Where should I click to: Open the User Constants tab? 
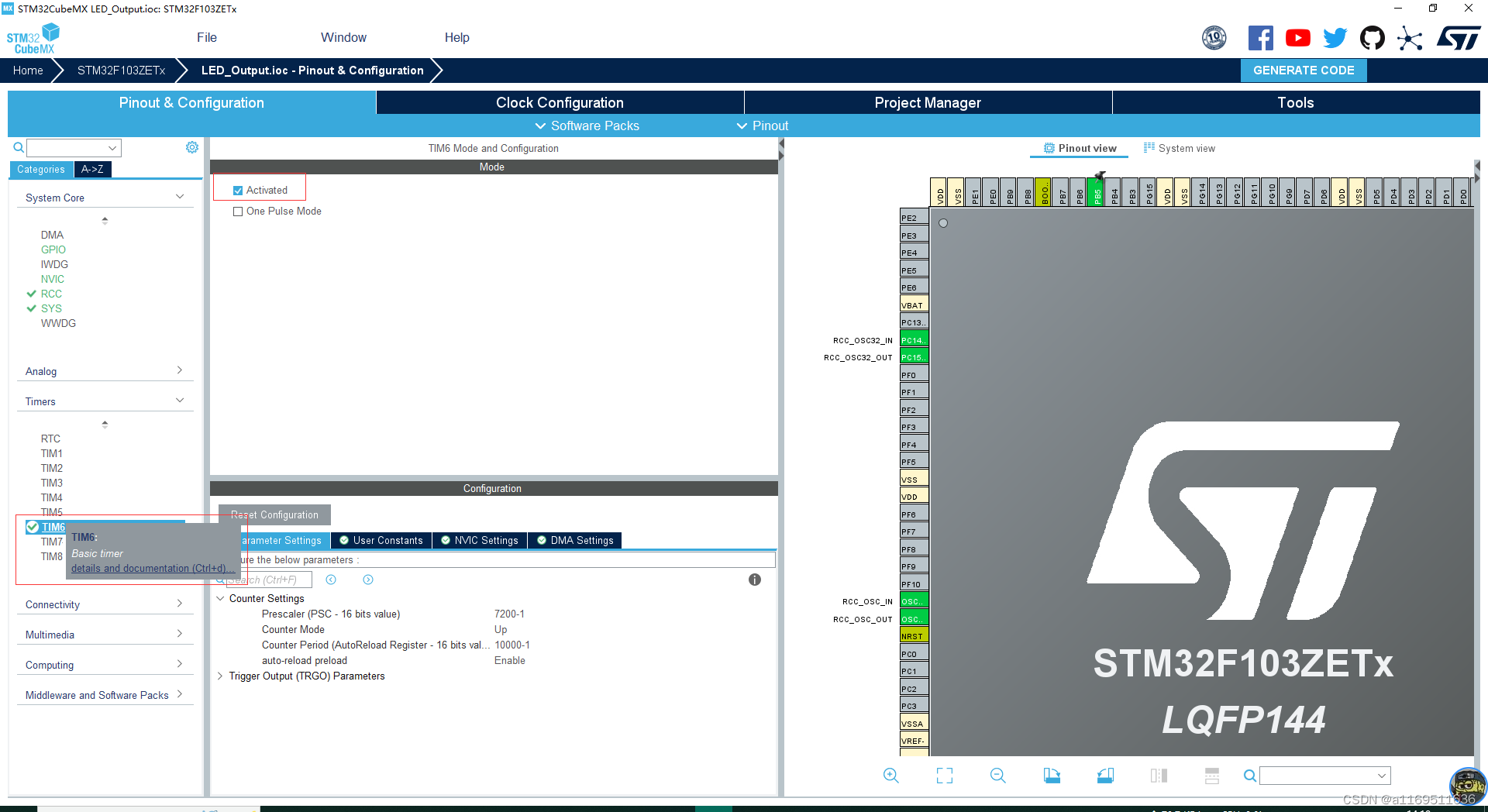pos(381,540)
